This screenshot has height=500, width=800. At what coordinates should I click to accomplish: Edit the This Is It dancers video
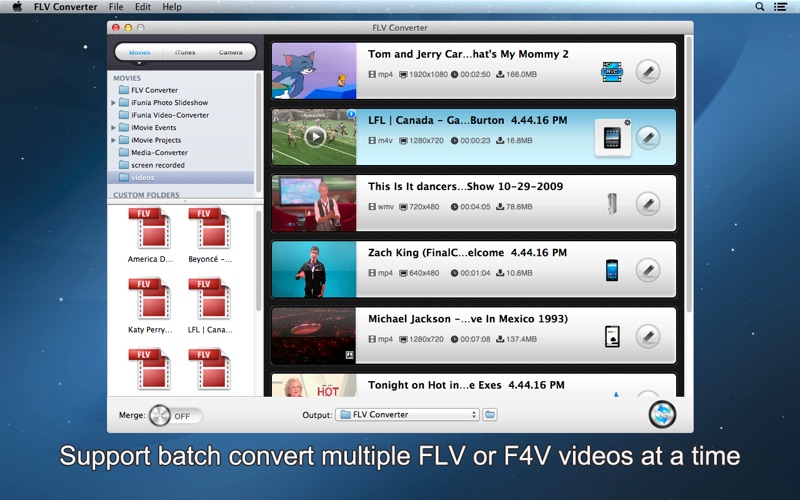point(648,204)
